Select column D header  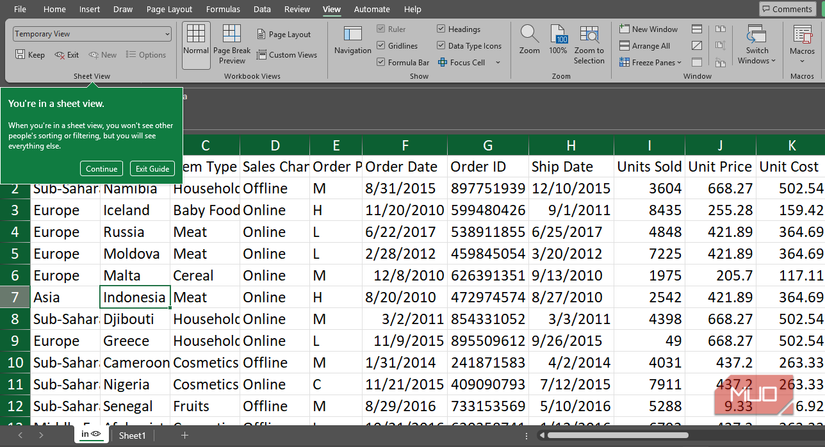tap(275, 146)
